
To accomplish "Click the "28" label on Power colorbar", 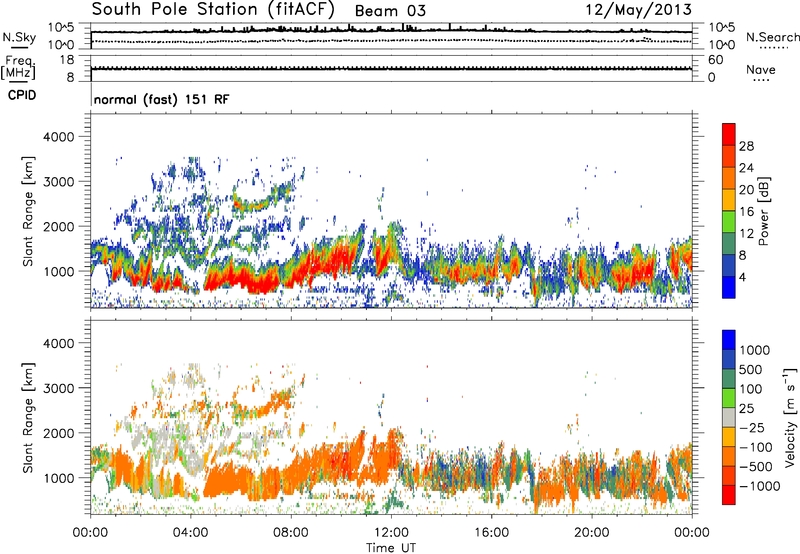I will coord(746,146).
